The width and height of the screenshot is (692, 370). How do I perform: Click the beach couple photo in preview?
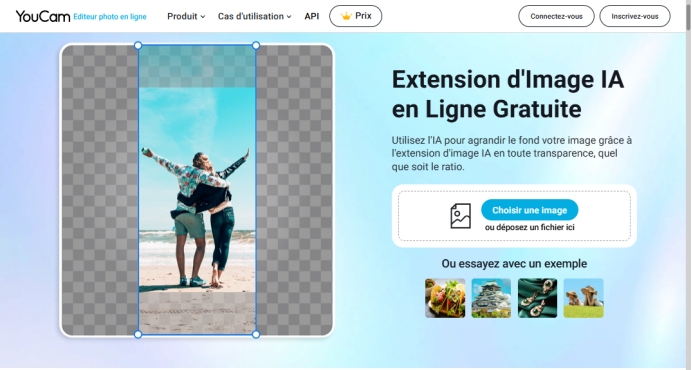197,190
